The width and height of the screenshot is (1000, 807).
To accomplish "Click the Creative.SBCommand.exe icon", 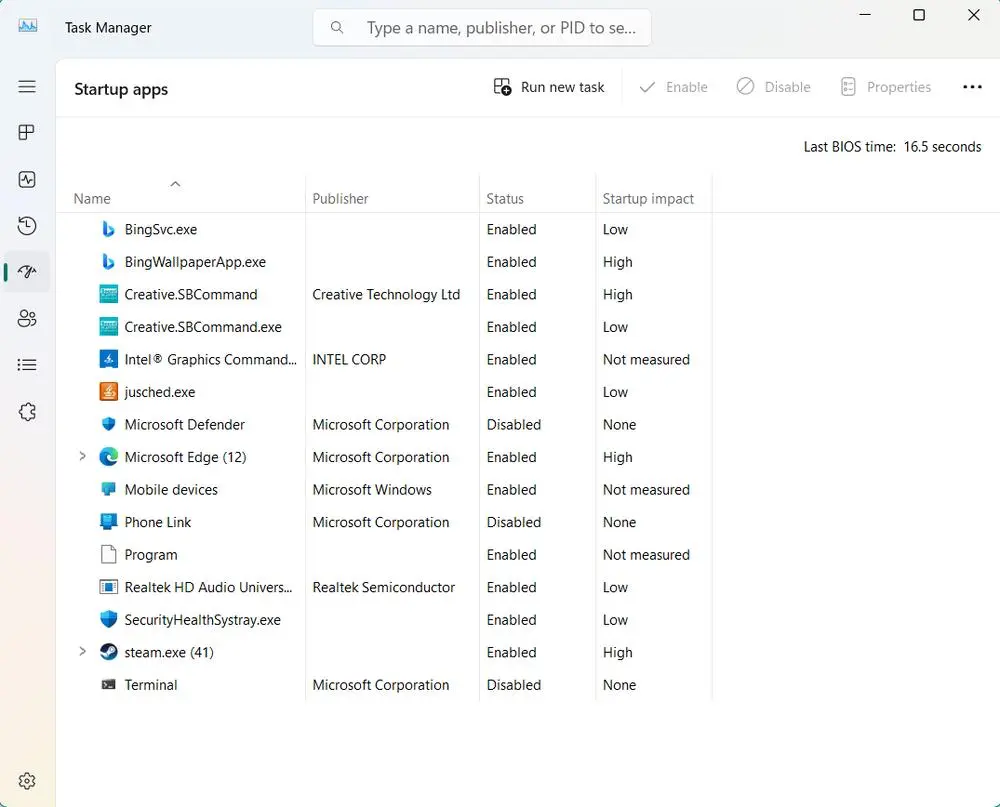I will point(108,327).
